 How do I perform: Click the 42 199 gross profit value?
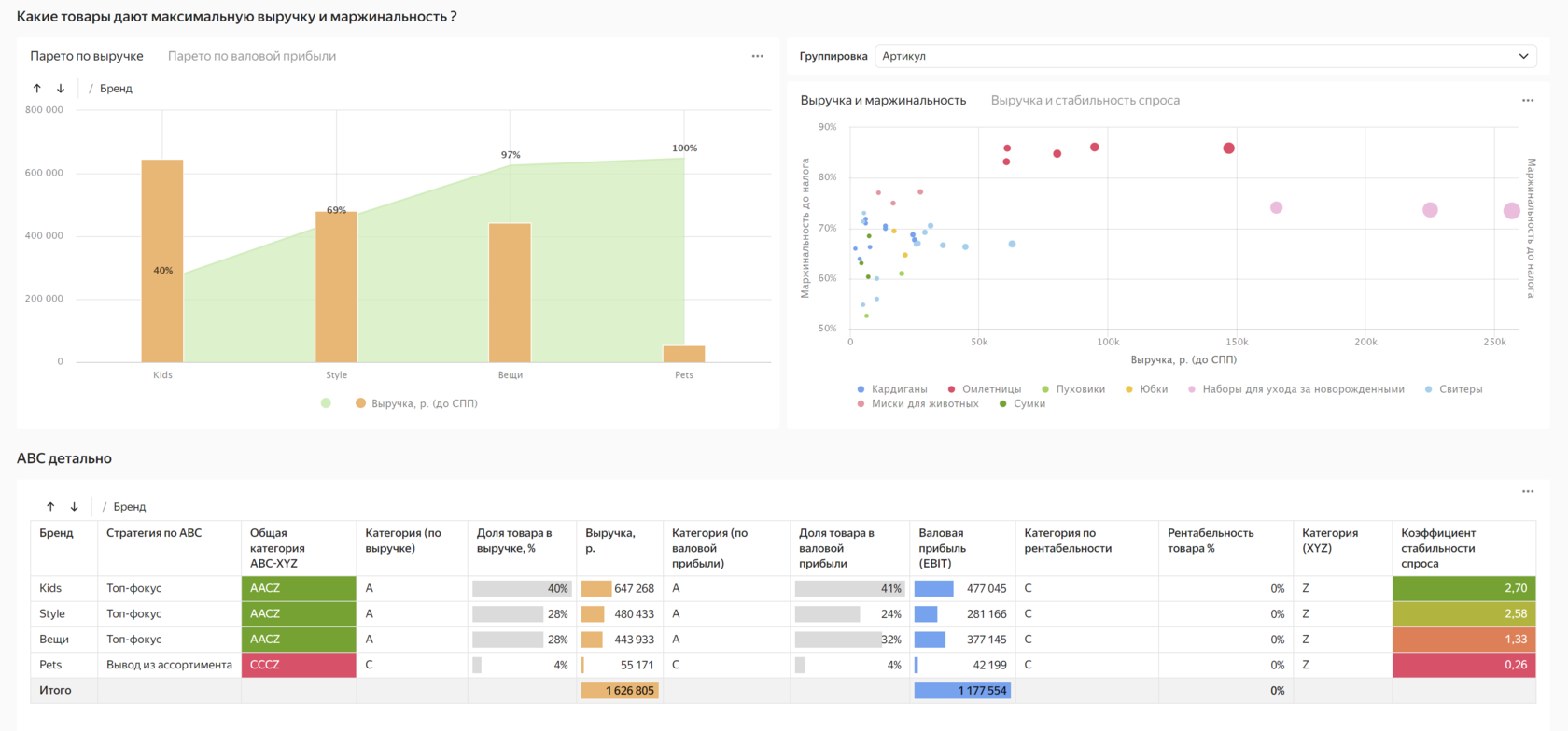(x=989, y=665)
